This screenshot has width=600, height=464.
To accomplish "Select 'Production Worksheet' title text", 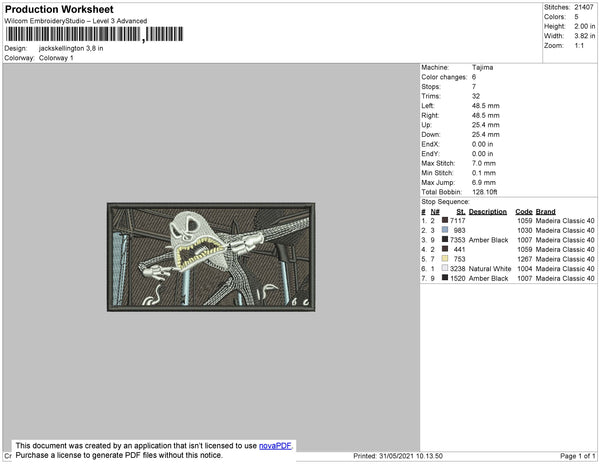I will coord(59,10).
